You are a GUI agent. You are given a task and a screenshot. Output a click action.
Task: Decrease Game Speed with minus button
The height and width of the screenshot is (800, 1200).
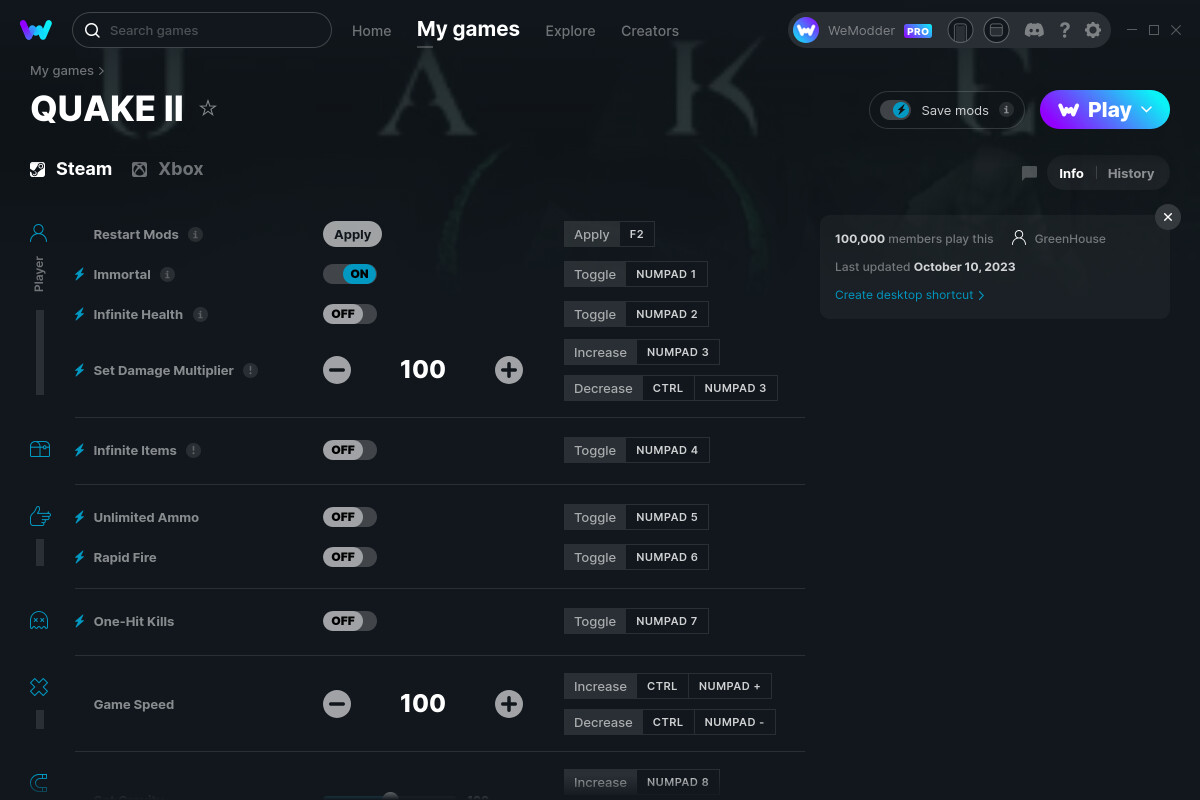click(337, 704)
